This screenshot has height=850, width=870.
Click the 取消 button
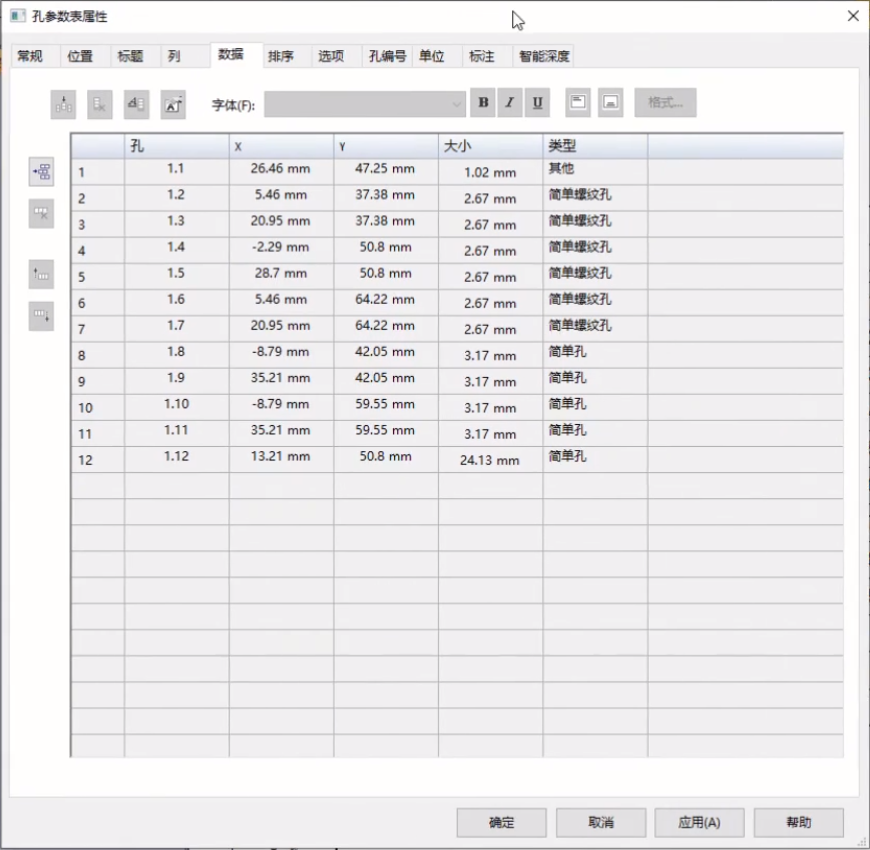(601, 822)
